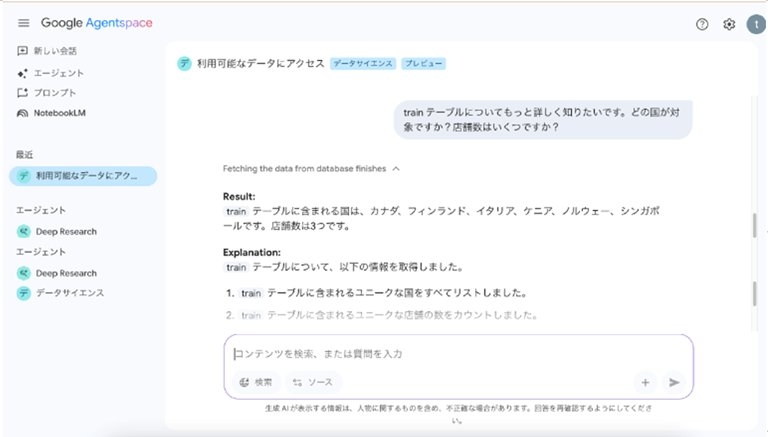Click the plus attach button
The image size is (768, 437).
point(645,383)
